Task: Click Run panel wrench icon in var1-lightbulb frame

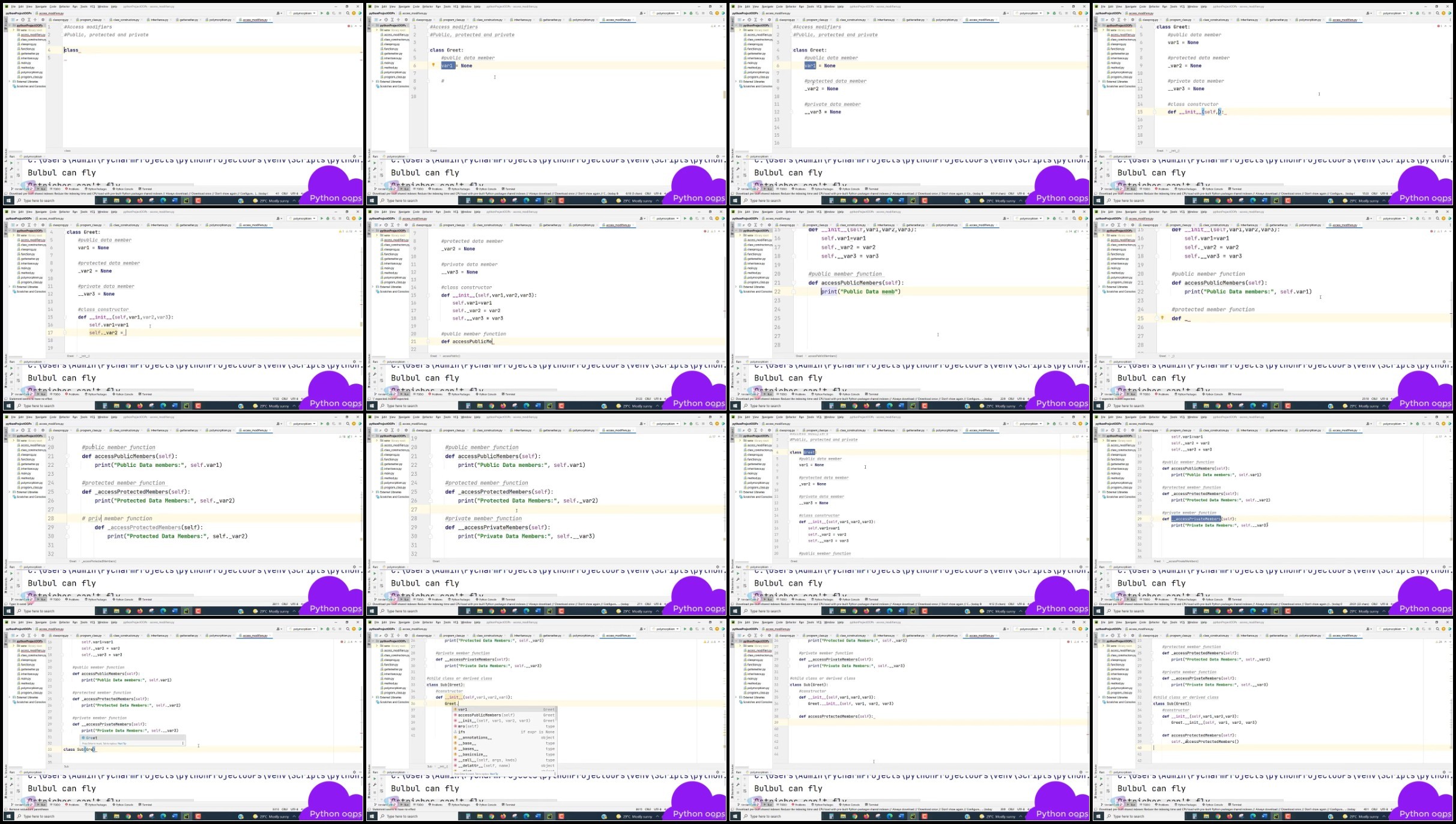Action: coord(375,169)
